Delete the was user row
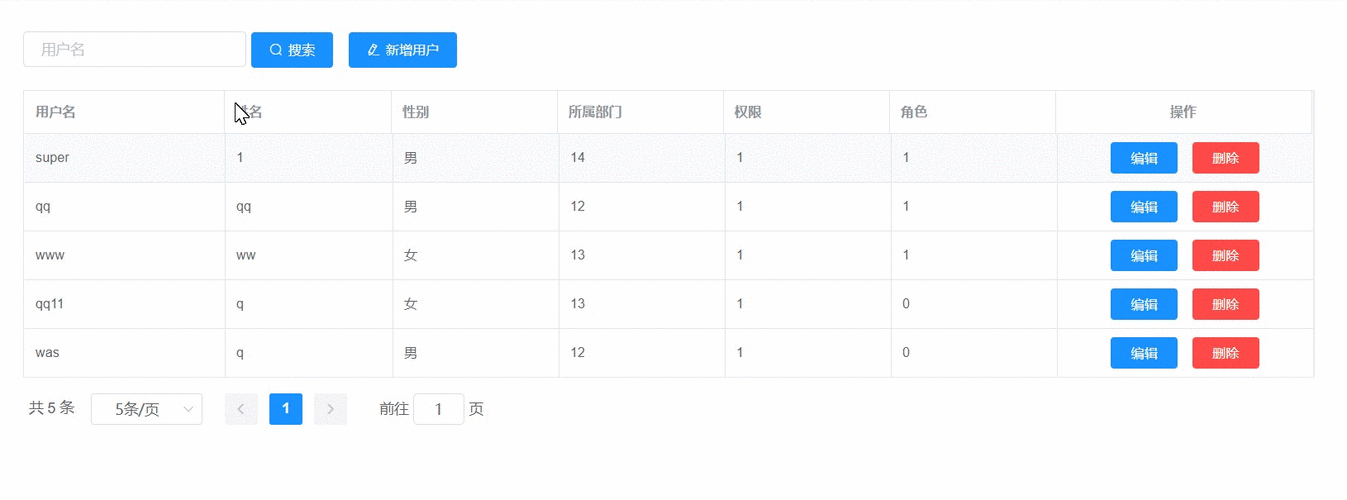 pos(1225,353)
